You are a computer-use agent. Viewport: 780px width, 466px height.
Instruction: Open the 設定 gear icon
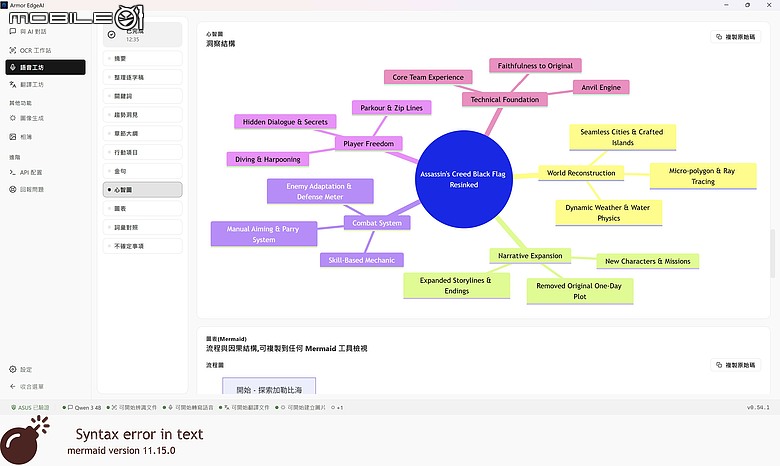pos(13,370)
